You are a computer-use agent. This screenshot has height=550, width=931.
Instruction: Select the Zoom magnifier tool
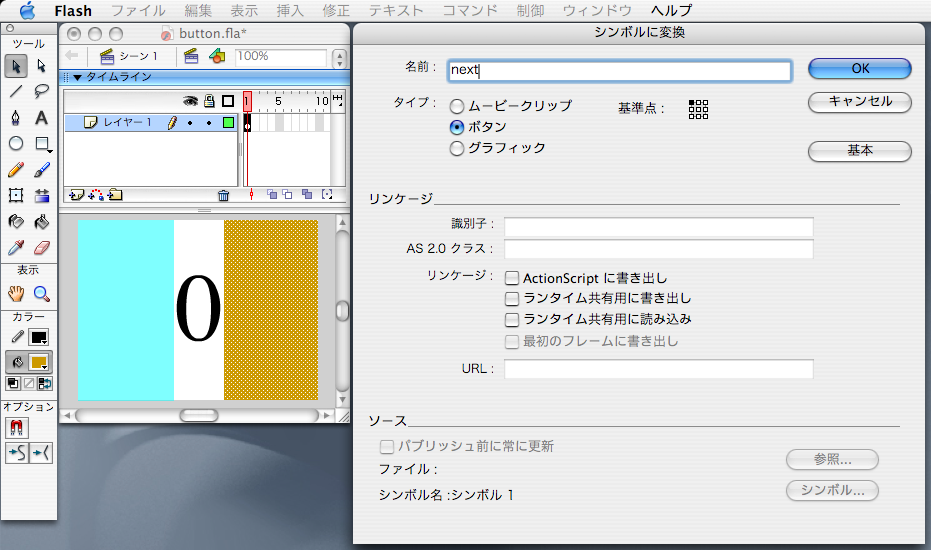click(x=42, y=293)
